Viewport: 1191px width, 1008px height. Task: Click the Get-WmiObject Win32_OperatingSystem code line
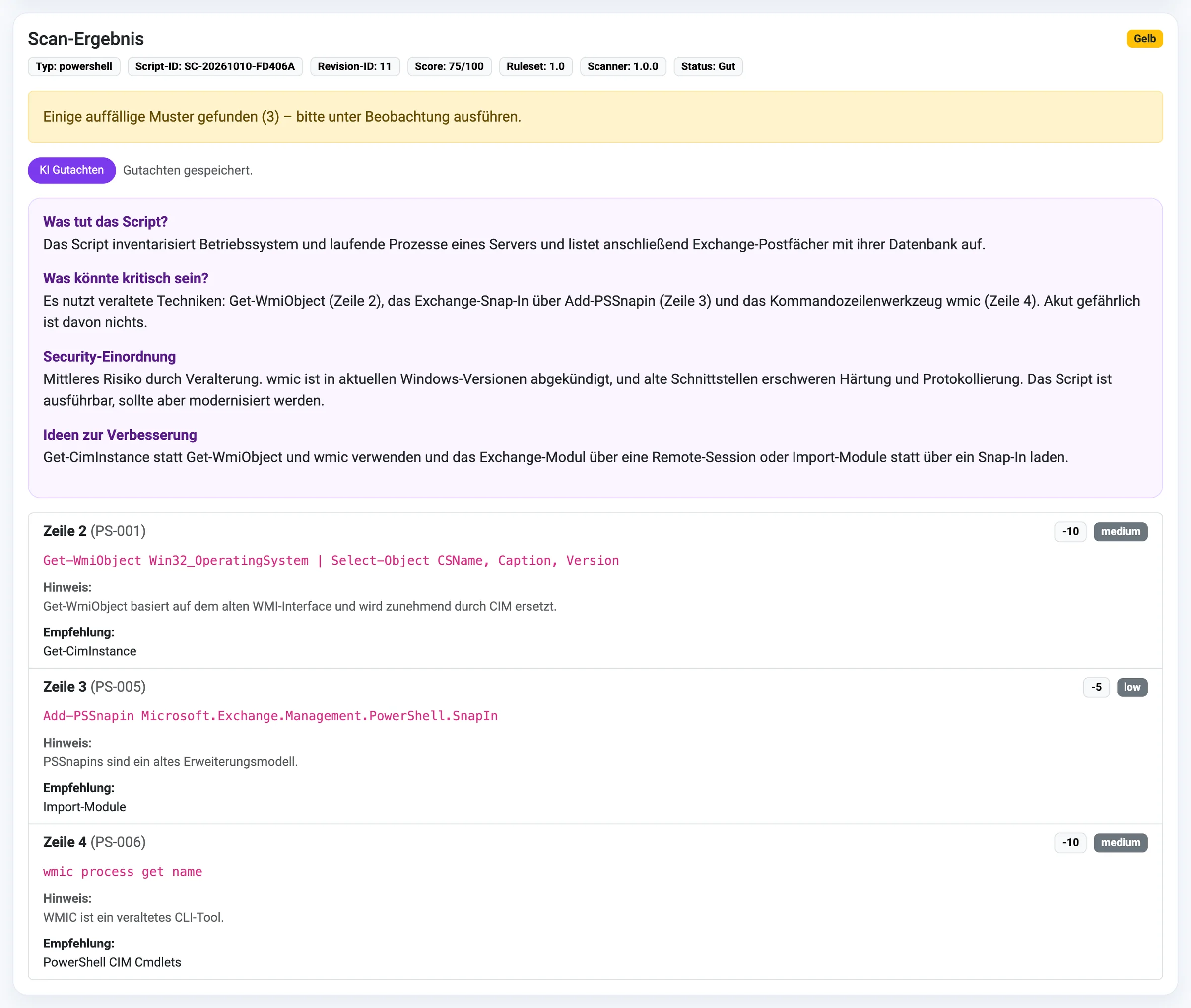331,561
